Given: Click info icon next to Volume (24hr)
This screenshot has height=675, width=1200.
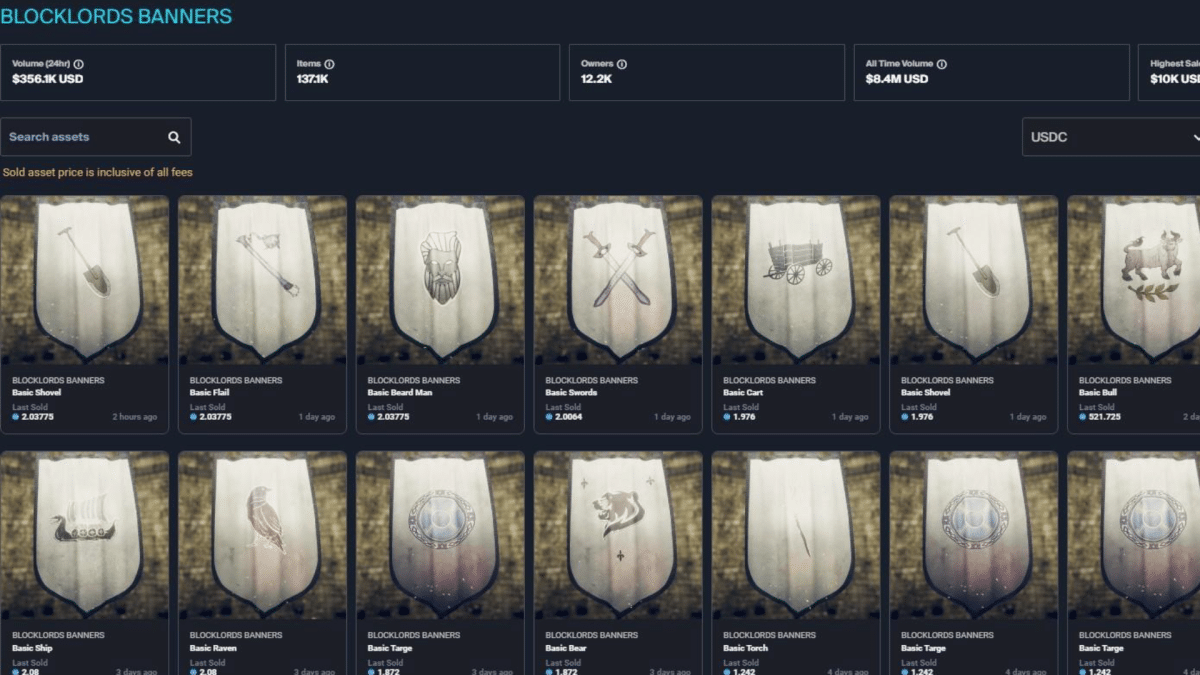Looking at the screenshot, I should point(79,64).
